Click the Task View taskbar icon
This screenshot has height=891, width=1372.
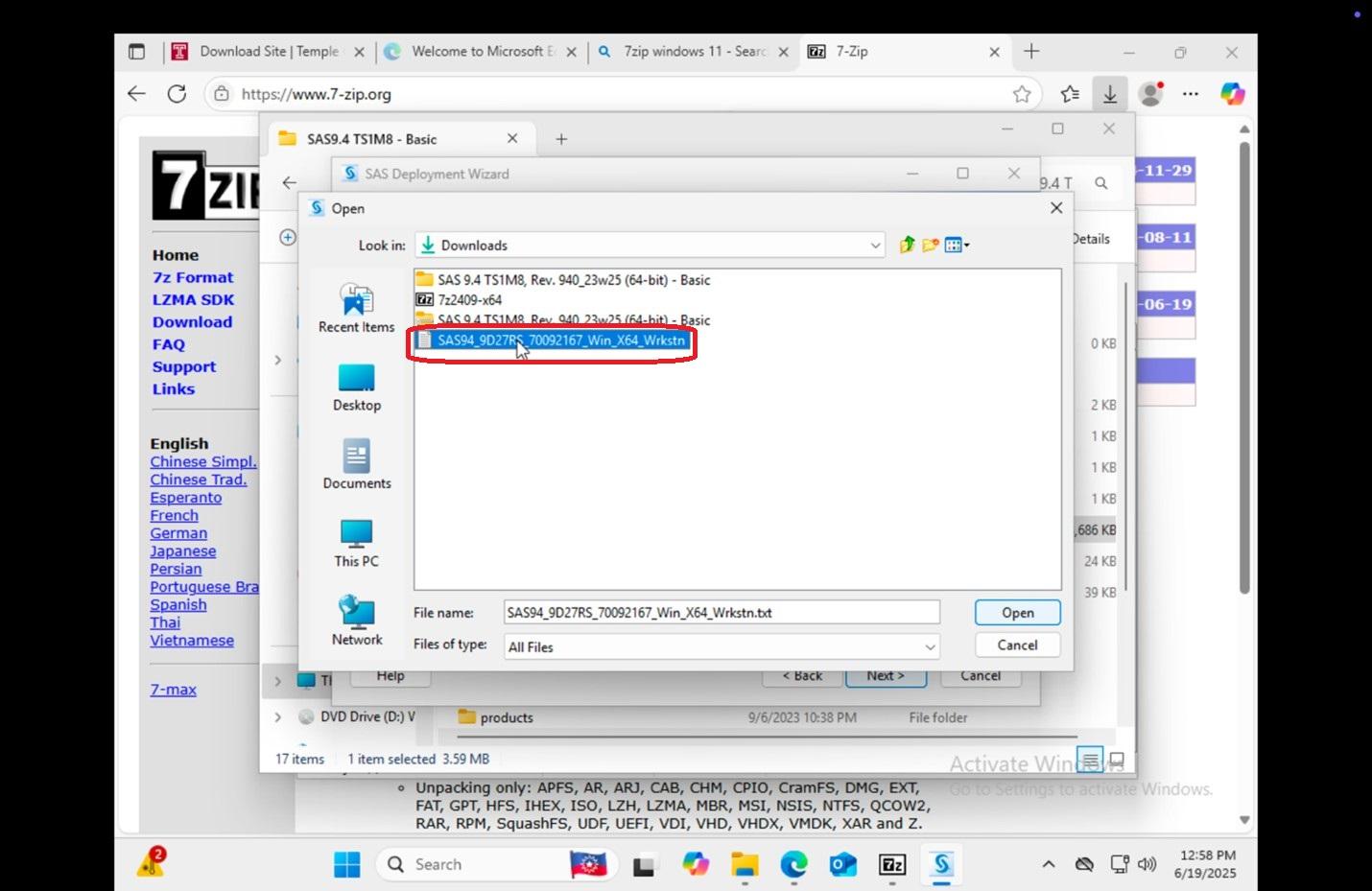[x=644, y=864]
